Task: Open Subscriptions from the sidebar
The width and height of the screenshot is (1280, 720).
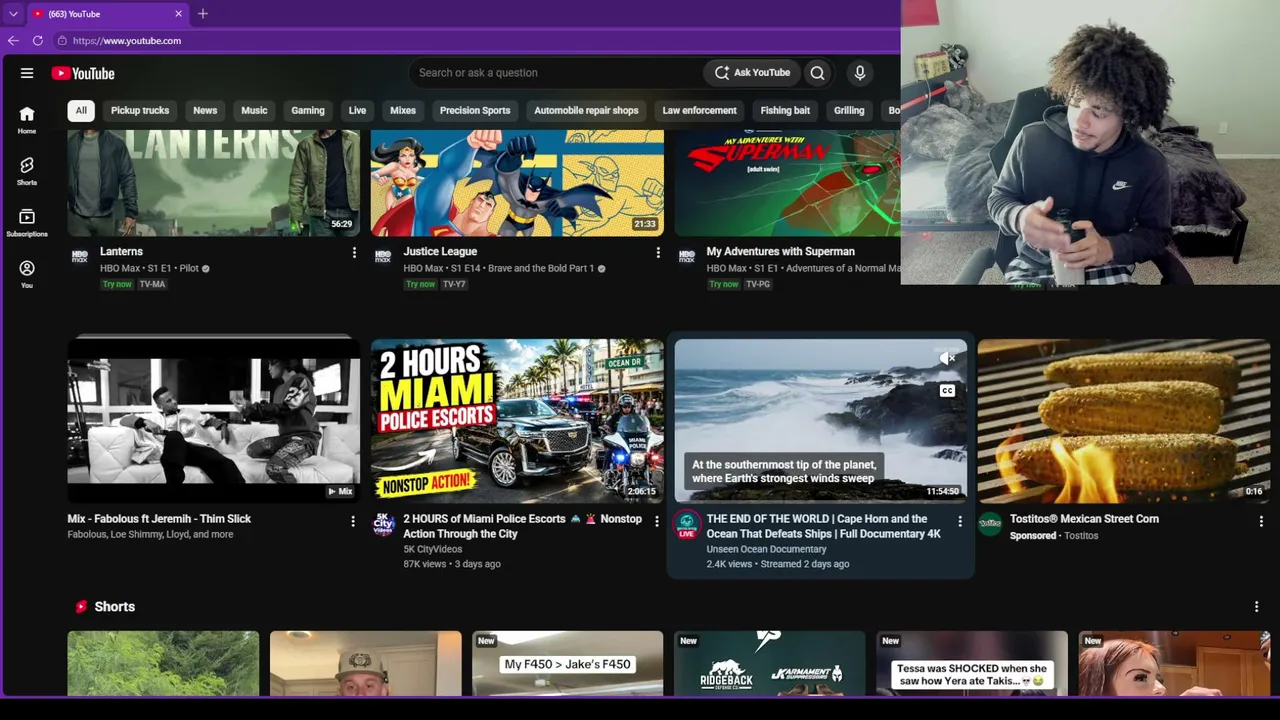Action: click(27, 223)
